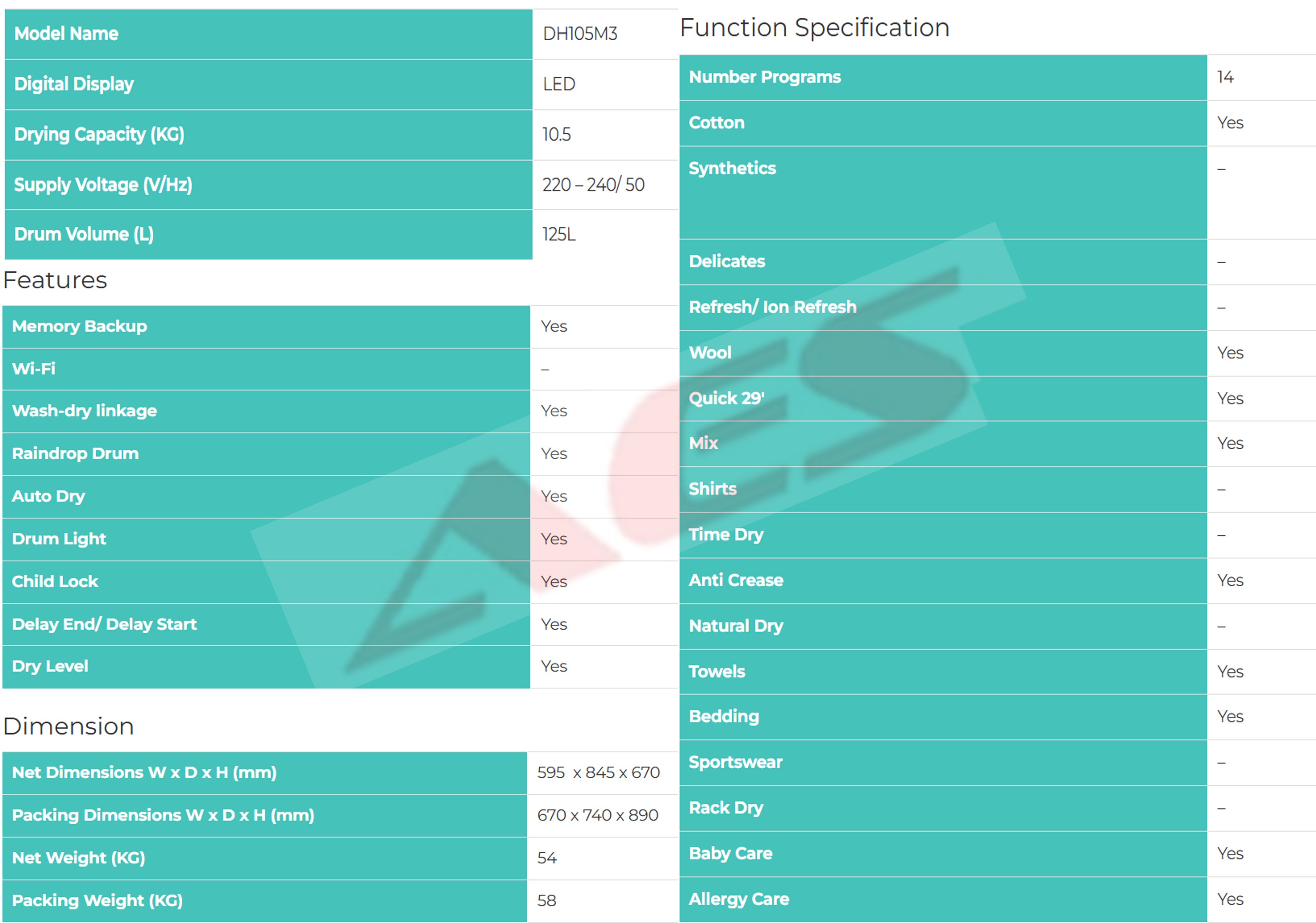Click the Packing Weight value 58
Image resolution: width=1316 pixels, height=923 pixels.
(546, 901)
